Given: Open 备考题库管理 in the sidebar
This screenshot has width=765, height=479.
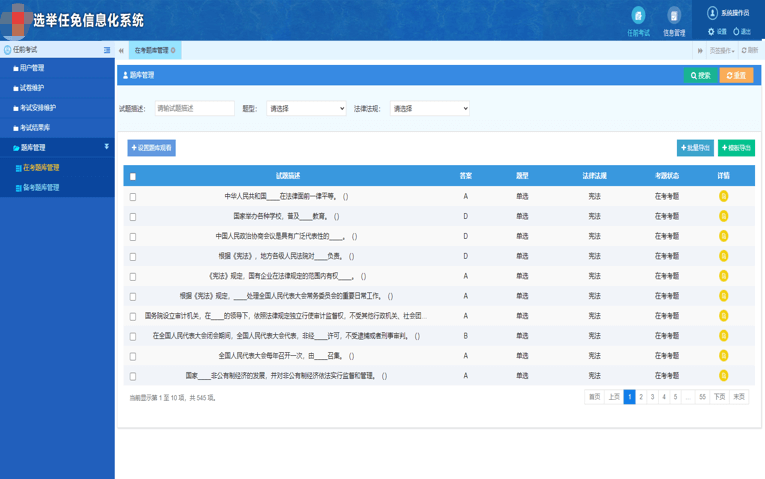Looking at the screenshot, I should point(41,188).
